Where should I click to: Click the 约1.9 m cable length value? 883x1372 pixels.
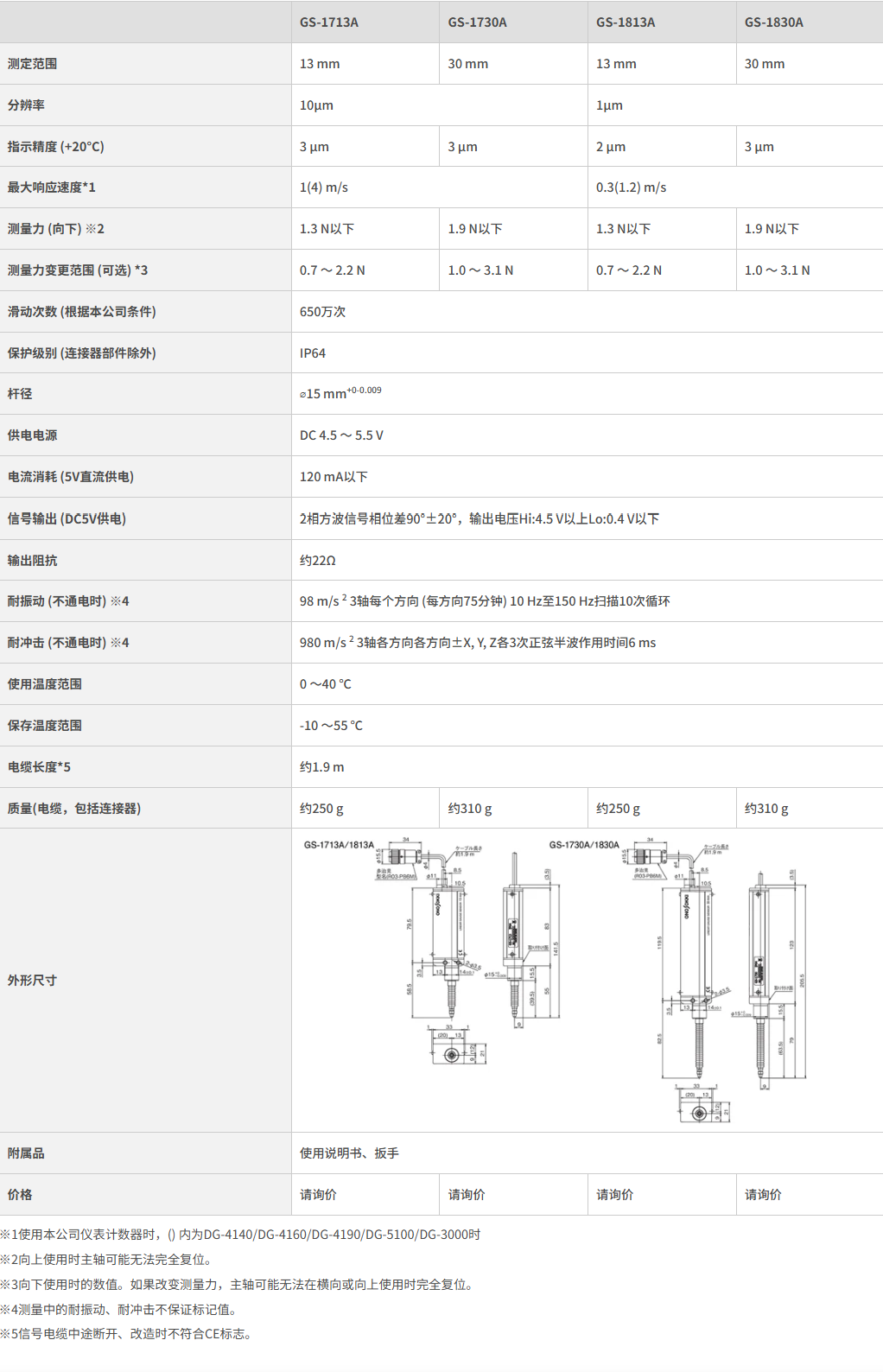click(x=321, y=767)
